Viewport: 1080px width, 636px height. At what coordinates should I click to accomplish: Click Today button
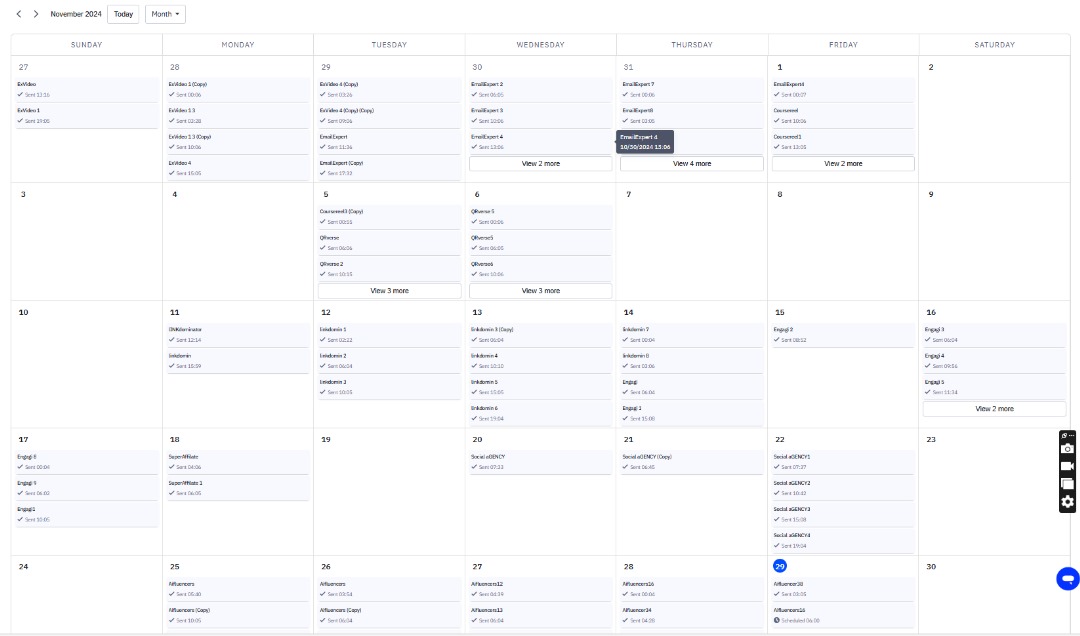tap(123, 14)
